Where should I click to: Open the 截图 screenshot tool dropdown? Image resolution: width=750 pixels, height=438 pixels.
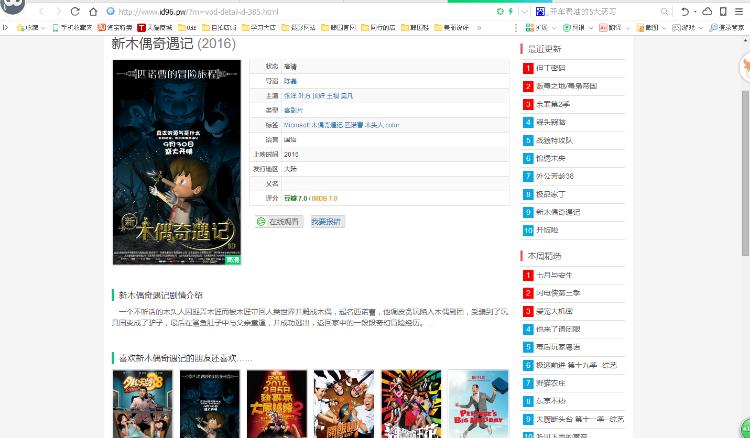tap(651, 28)
